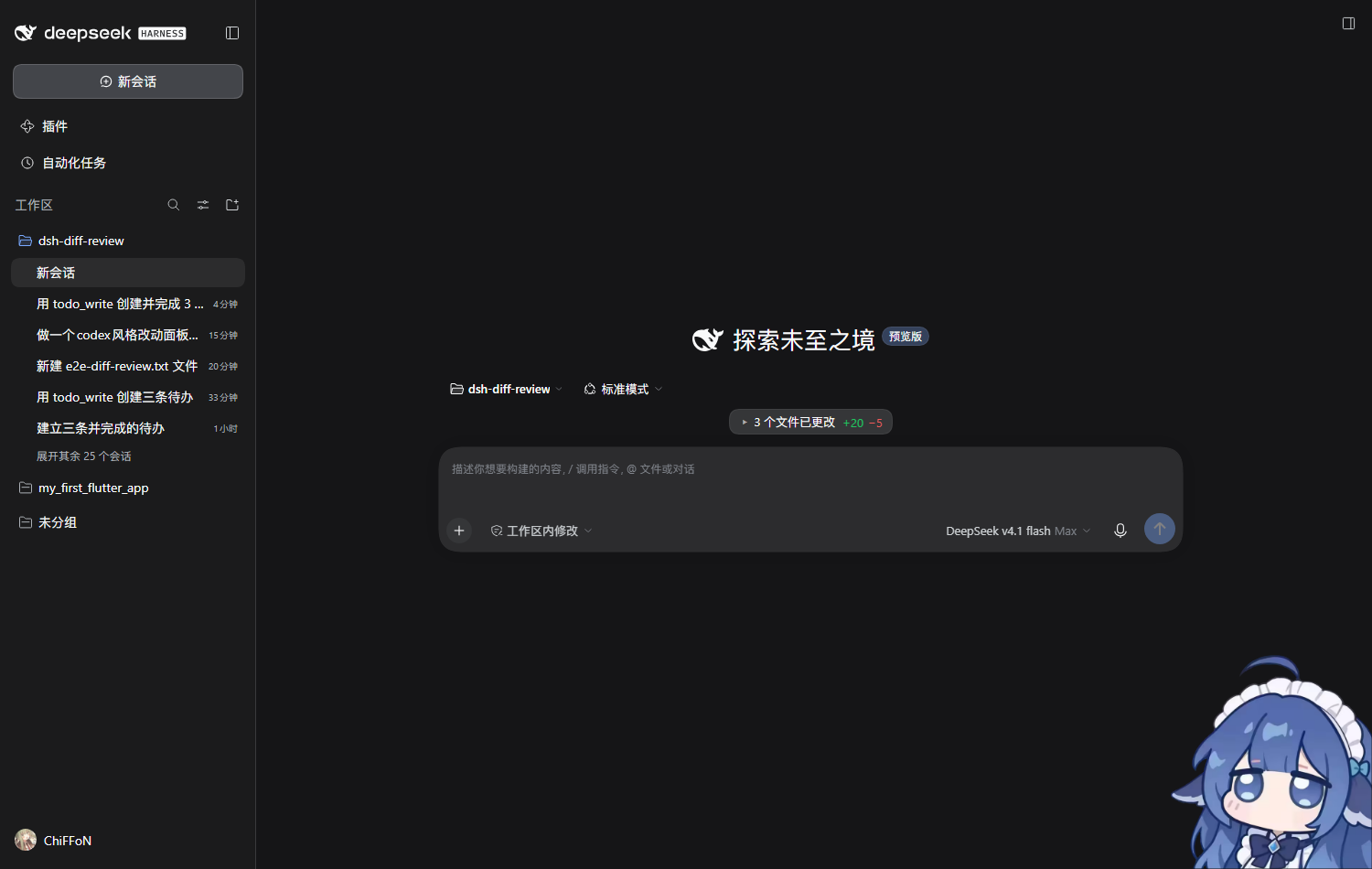Viewport: 1372px width, 869px height.
Task: Click the DeepSeek whale logo in sidebar
Action: 26,33
